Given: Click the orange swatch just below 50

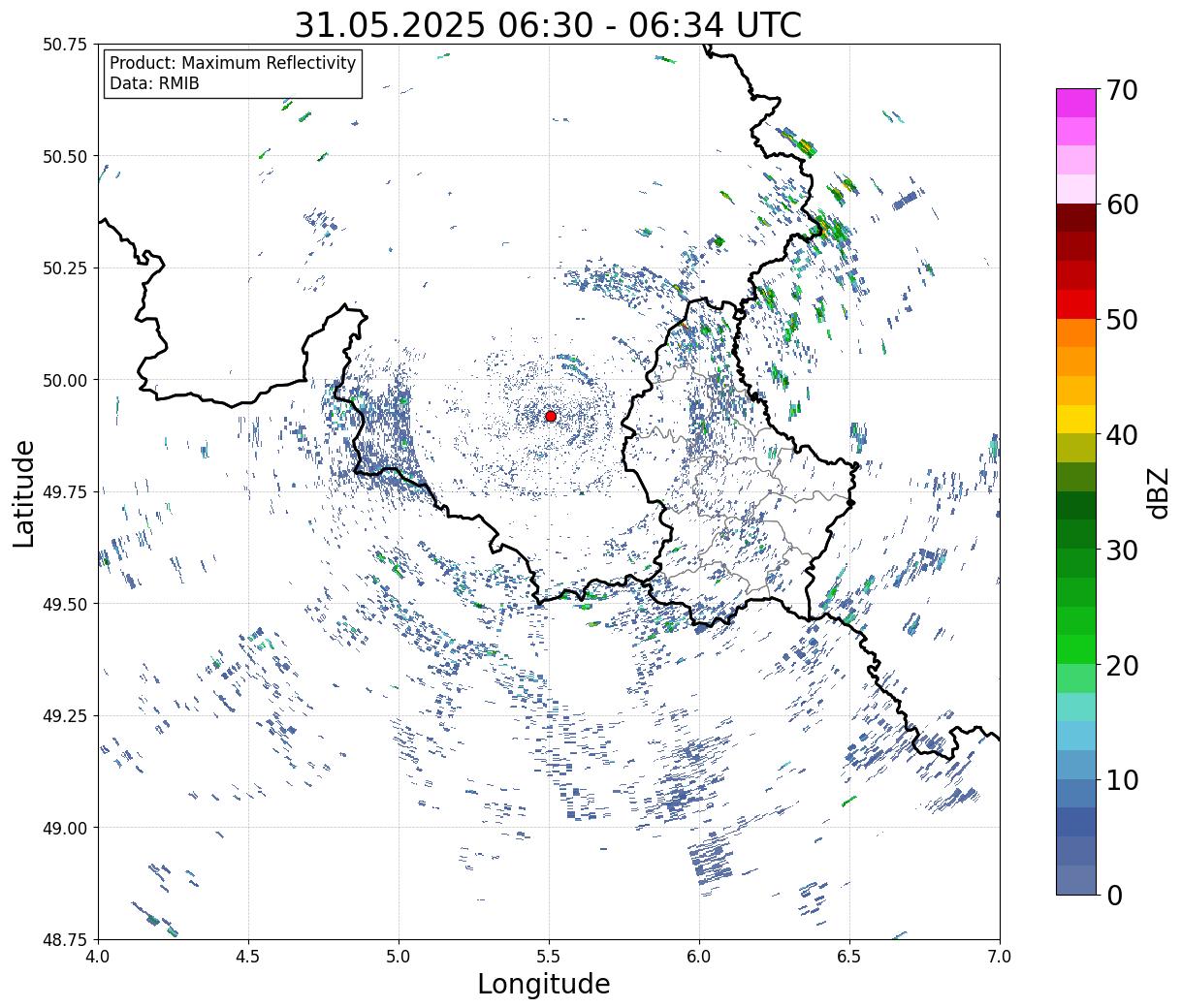Looking at the screenshot, I should (1076, 332).
